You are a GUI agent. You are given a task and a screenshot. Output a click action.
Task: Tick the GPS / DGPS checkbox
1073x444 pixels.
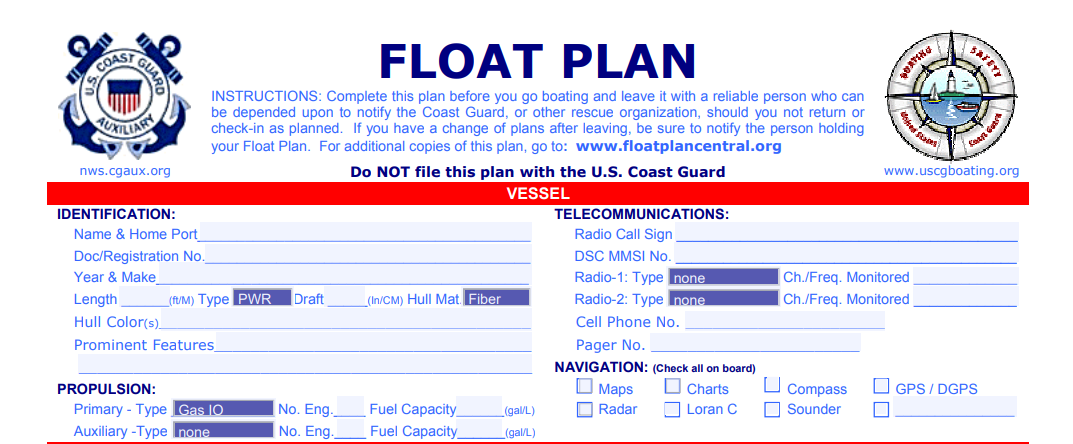[881, 387]
